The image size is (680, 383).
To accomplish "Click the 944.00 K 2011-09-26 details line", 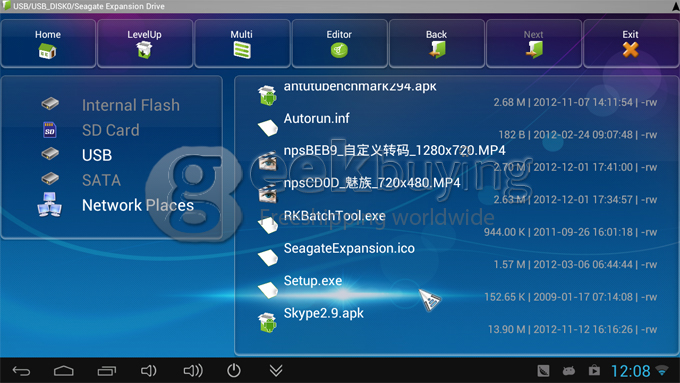I will (x=570, y=232).
